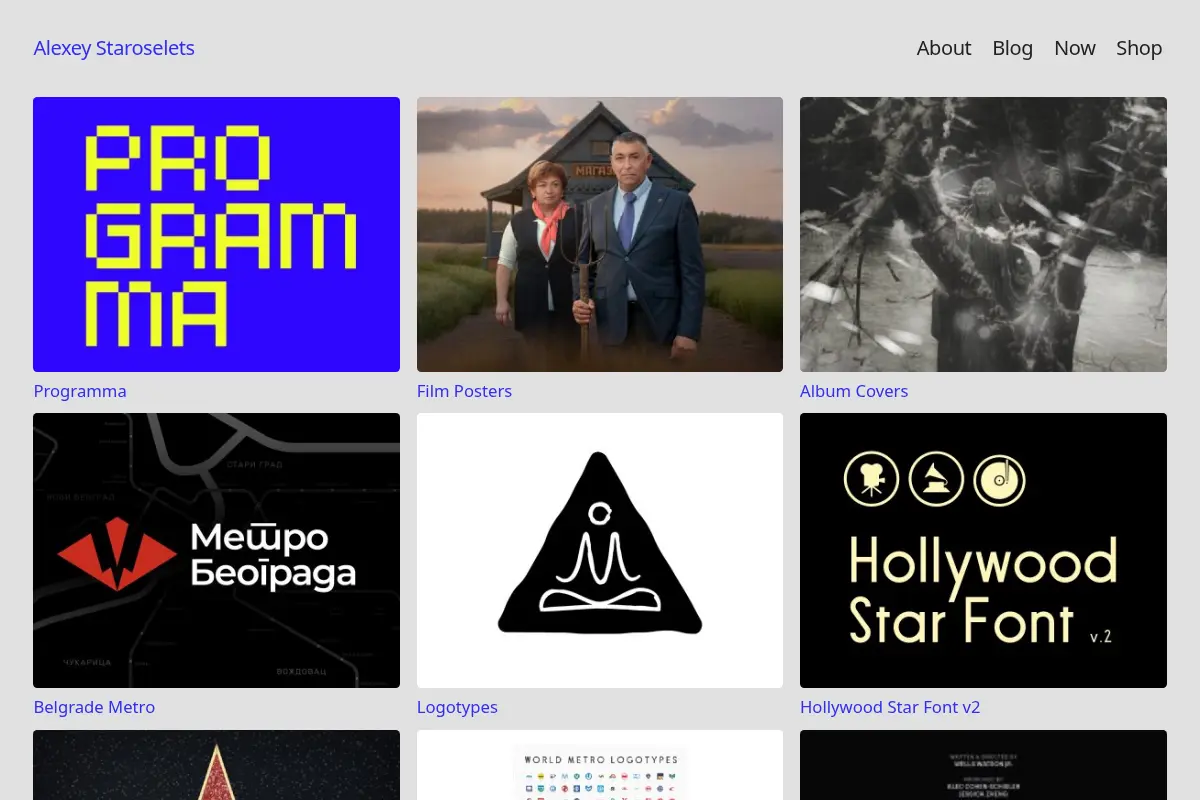This screenshot has width=1200, height=800.
Task: Go to the Blog section
Action: (1012, 48)
